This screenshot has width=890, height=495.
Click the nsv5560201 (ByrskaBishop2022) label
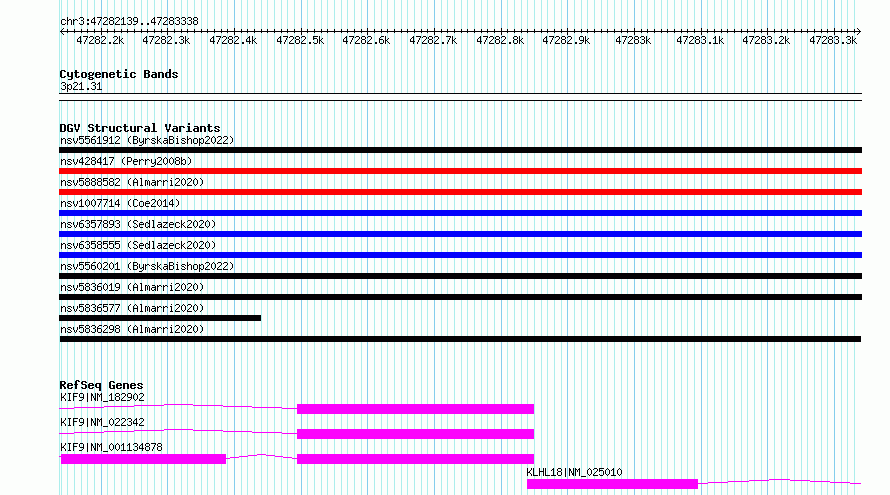pos(147,267)
